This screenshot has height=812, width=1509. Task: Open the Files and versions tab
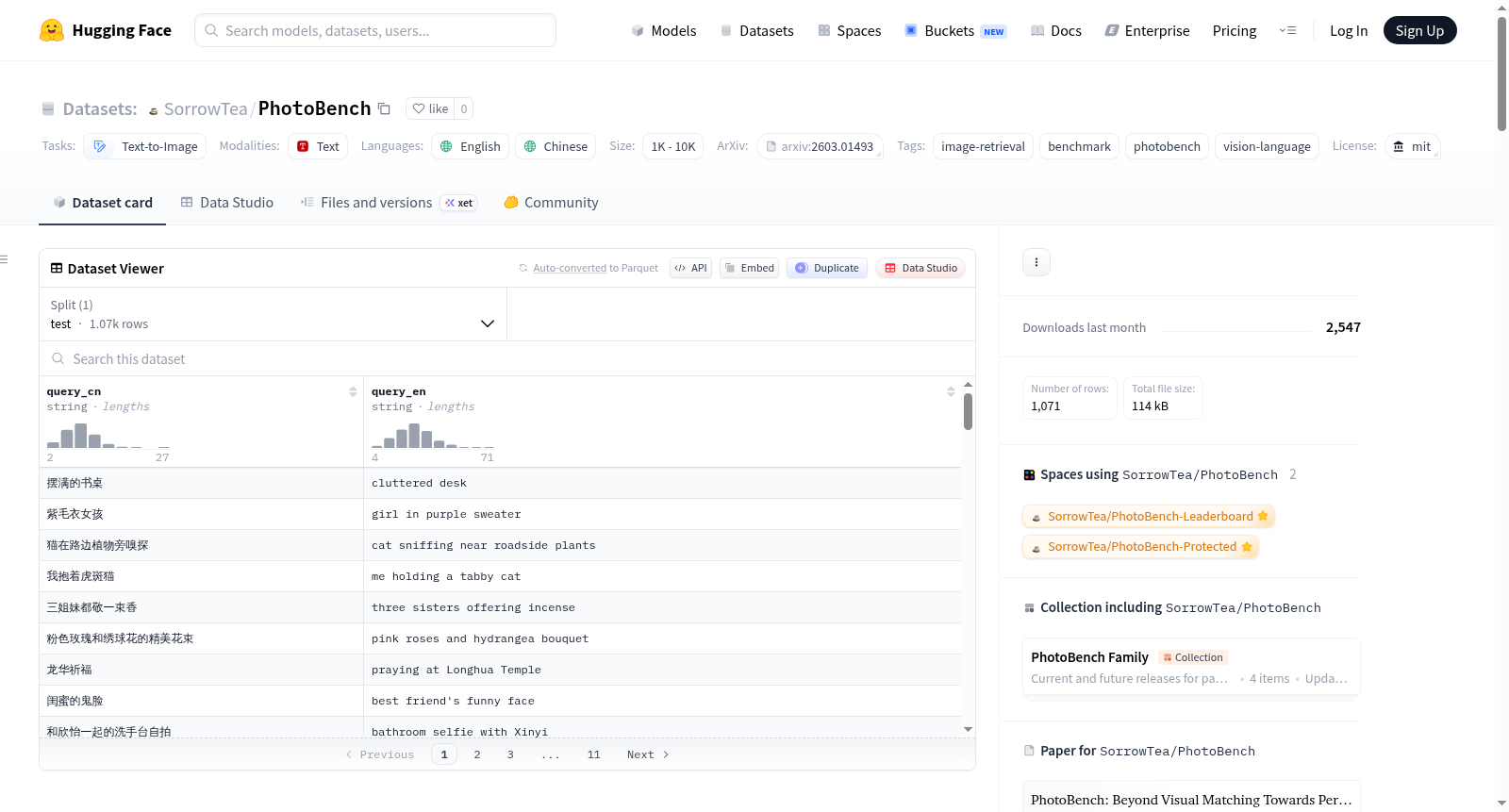point(389,203)
